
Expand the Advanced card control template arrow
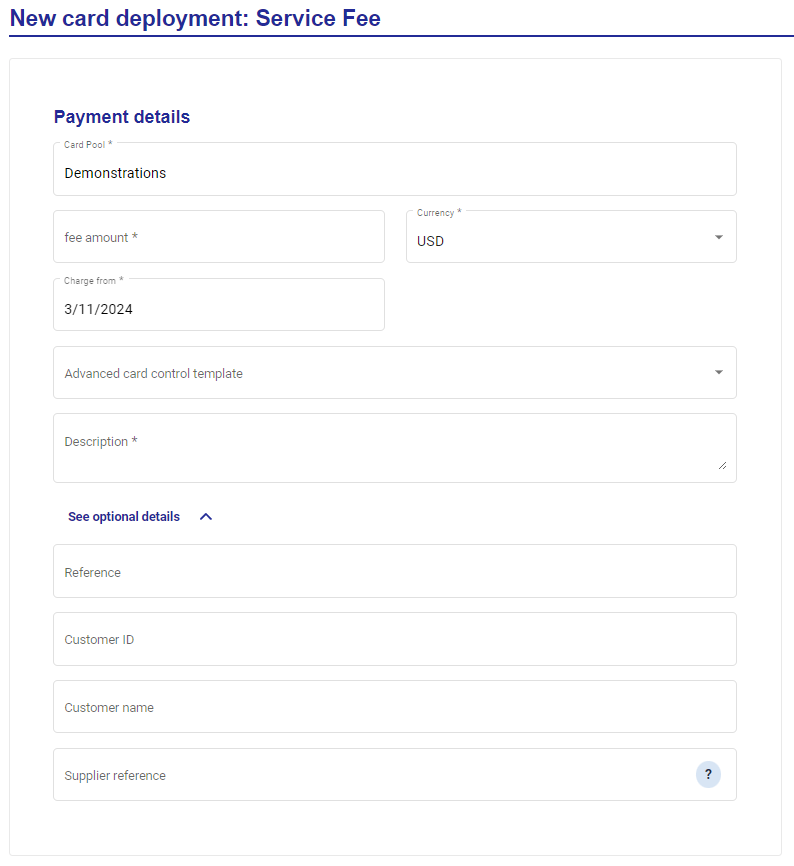point(718,372)
